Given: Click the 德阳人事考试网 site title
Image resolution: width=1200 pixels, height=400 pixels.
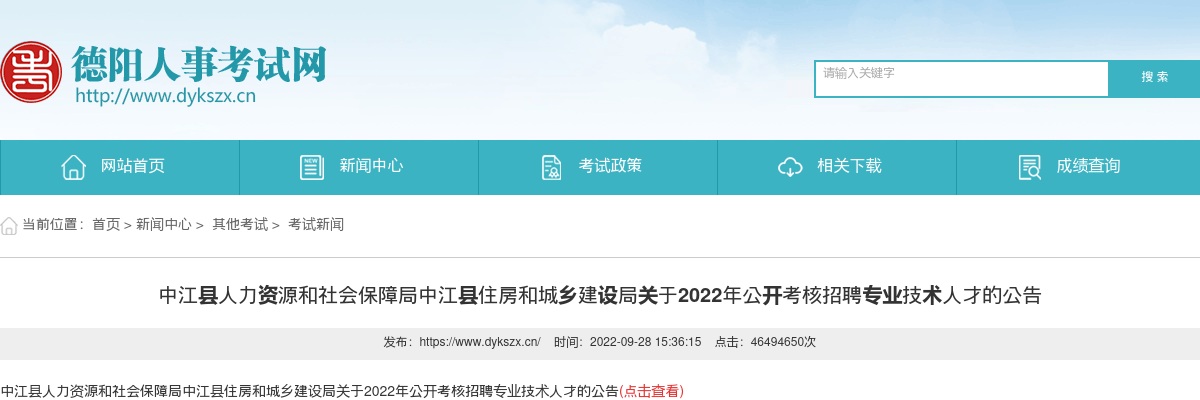Looking at the screenshot, I should [x=198, y=65].
